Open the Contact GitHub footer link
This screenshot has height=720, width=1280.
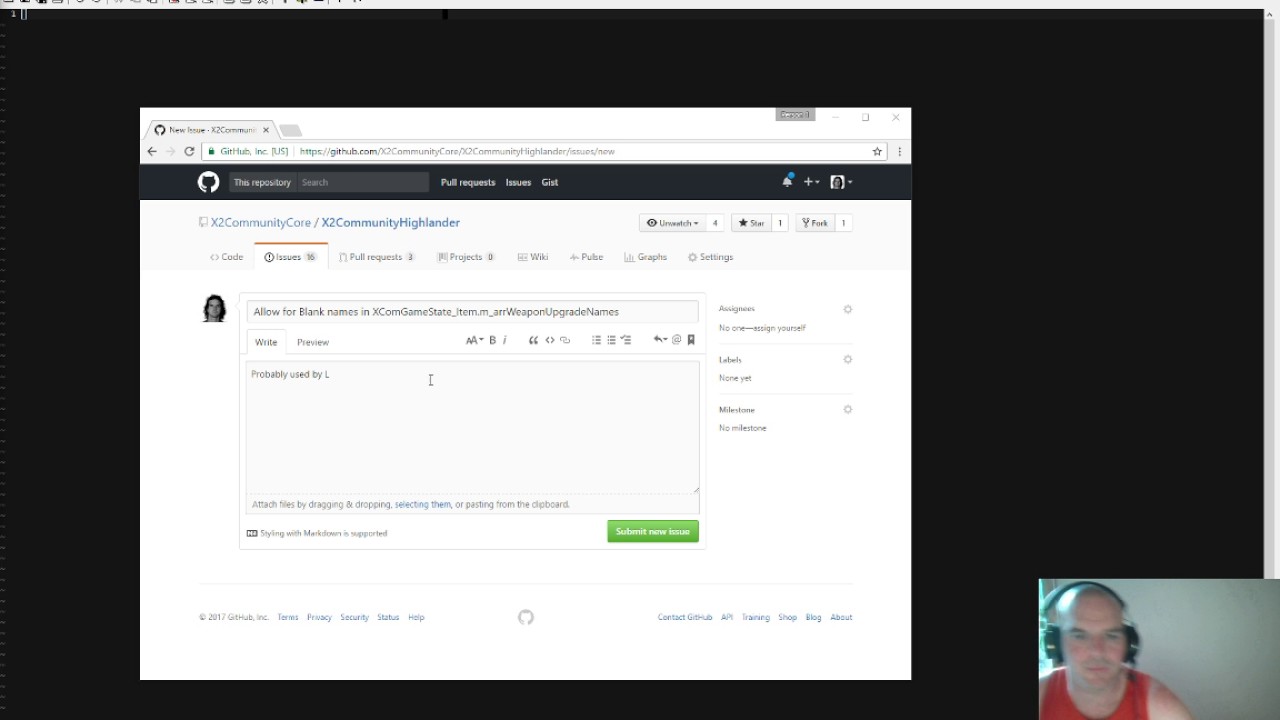(x=685, y=617)
